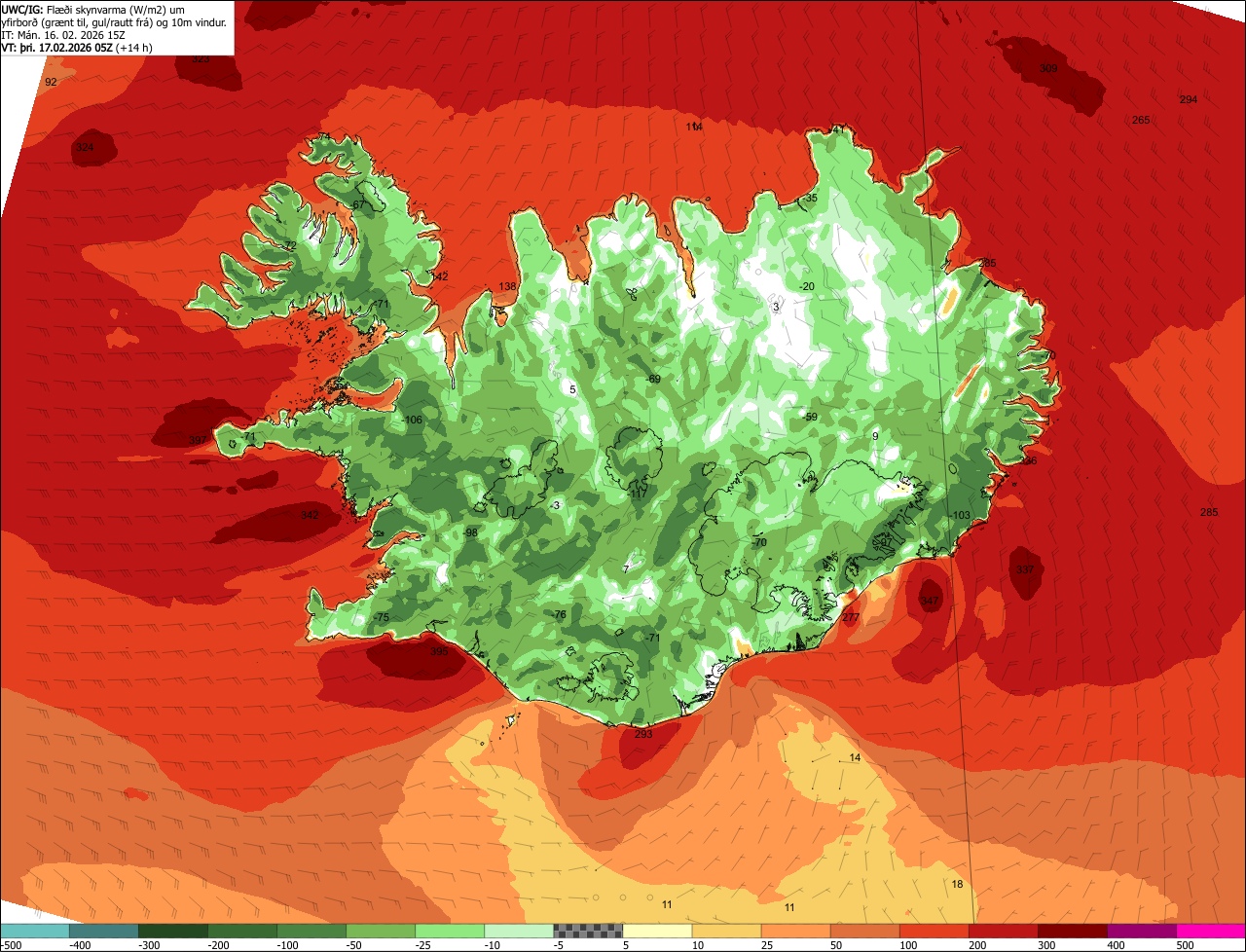Click the map value '342'
The width and height of the screenshot is (1246, 952).
pyautogui.click(x=310, y=515)
